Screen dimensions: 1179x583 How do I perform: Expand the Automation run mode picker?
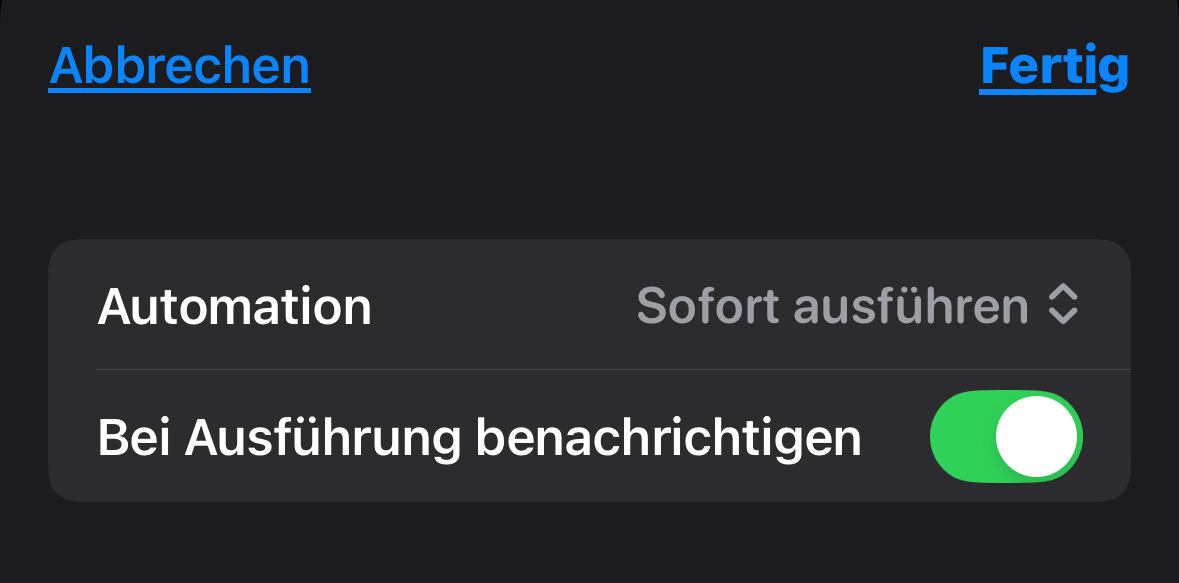857,306
